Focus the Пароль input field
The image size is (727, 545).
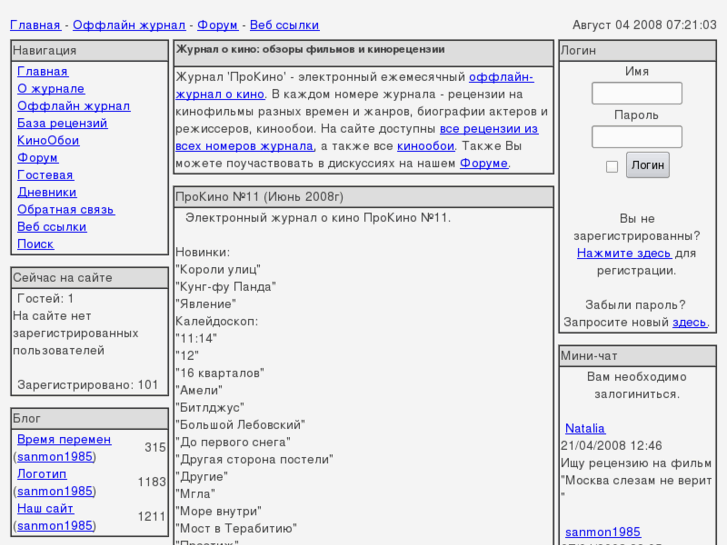(x=637, y=137)
